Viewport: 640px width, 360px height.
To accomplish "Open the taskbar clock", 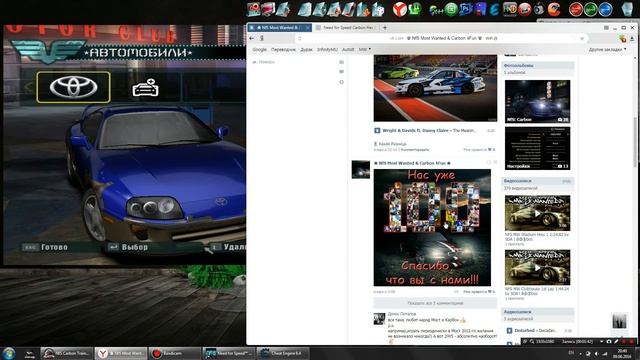I will (x=622, y=353).
